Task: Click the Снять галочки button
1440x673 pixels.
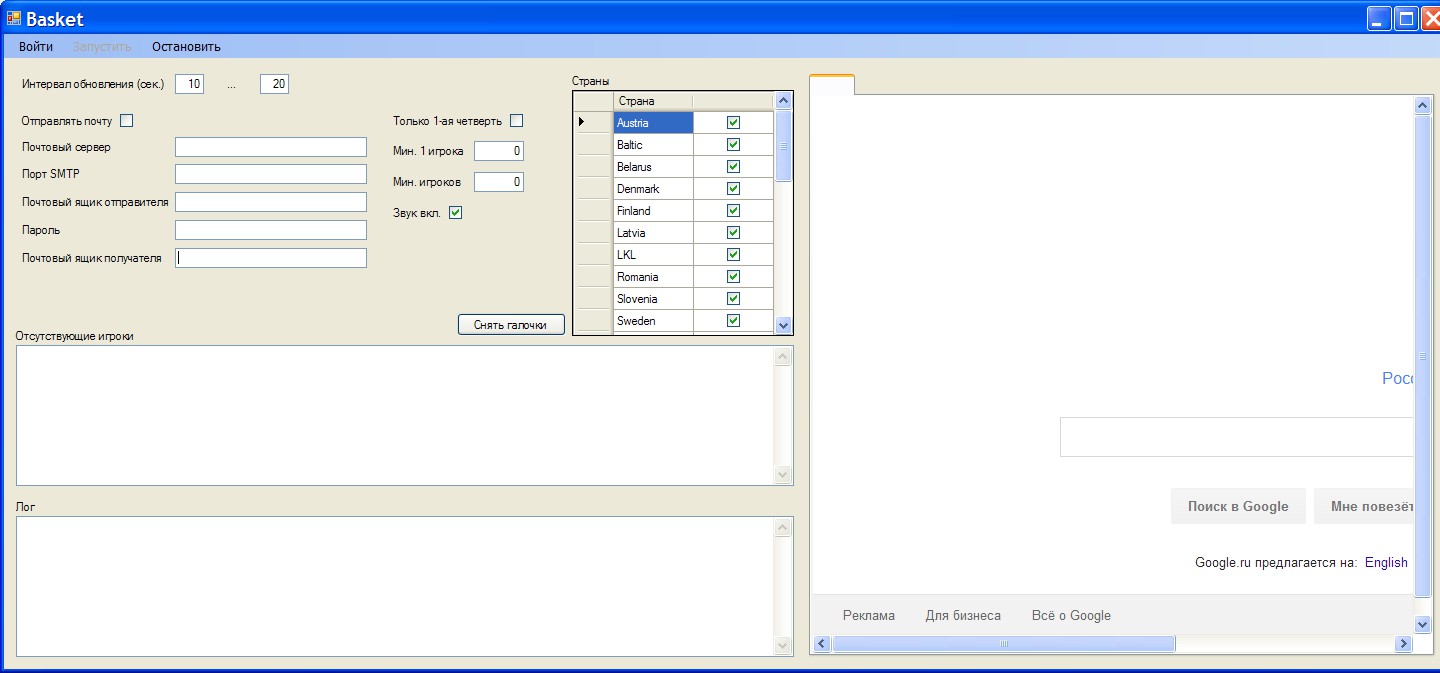Action: coord(511,325)
